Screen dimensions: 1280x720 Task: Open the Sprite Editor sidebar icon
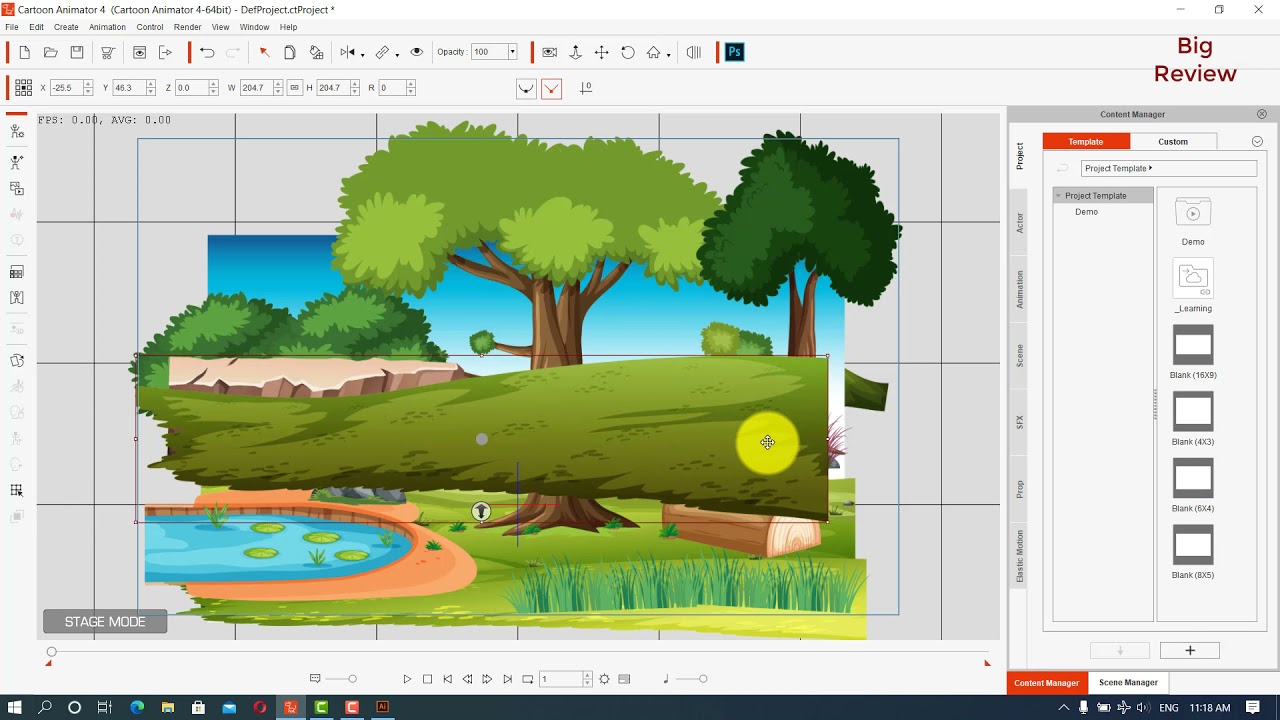coord(16,272)
